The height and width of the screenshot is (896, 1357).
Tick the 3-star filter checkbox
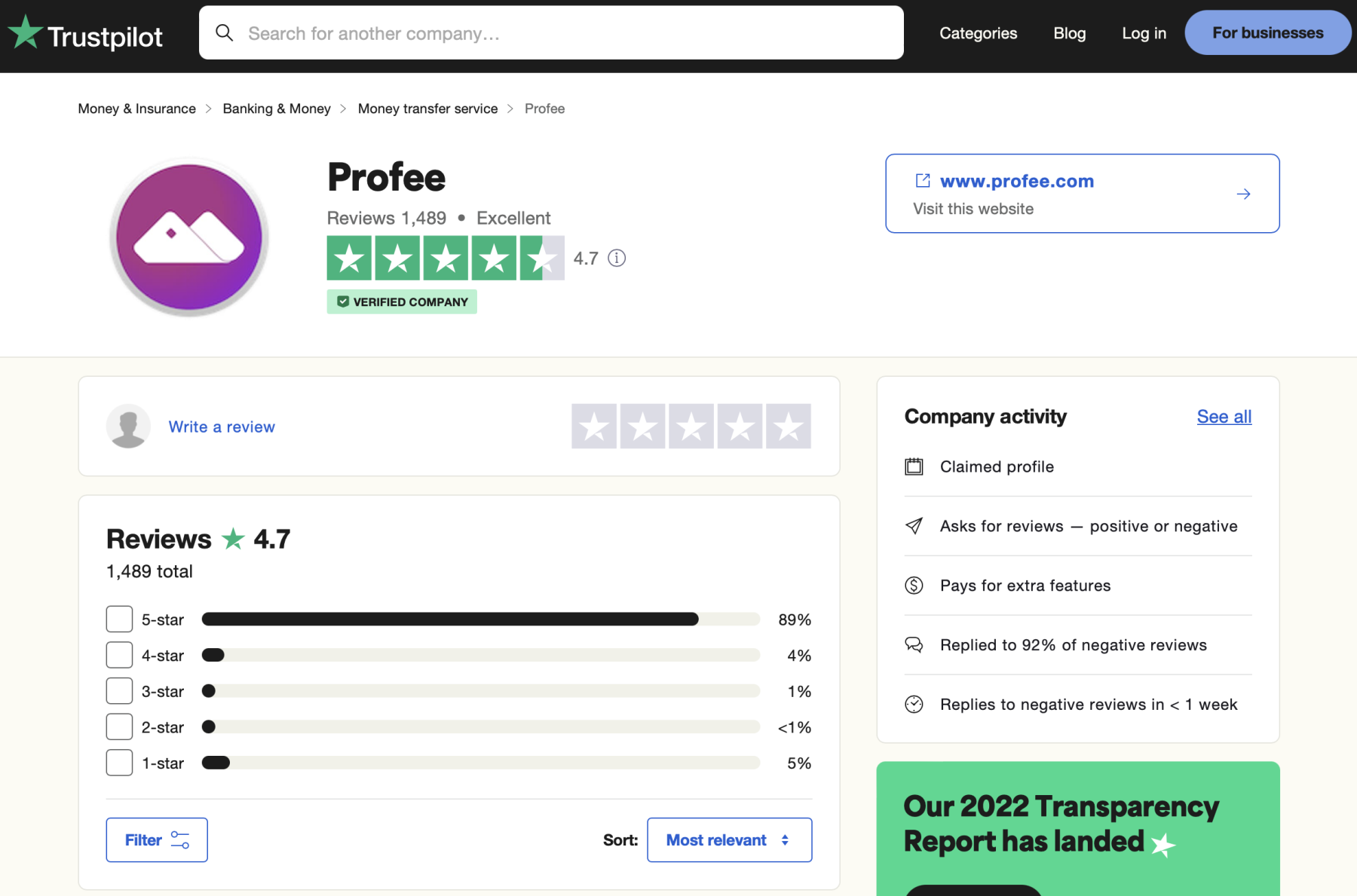coord(119,691)
